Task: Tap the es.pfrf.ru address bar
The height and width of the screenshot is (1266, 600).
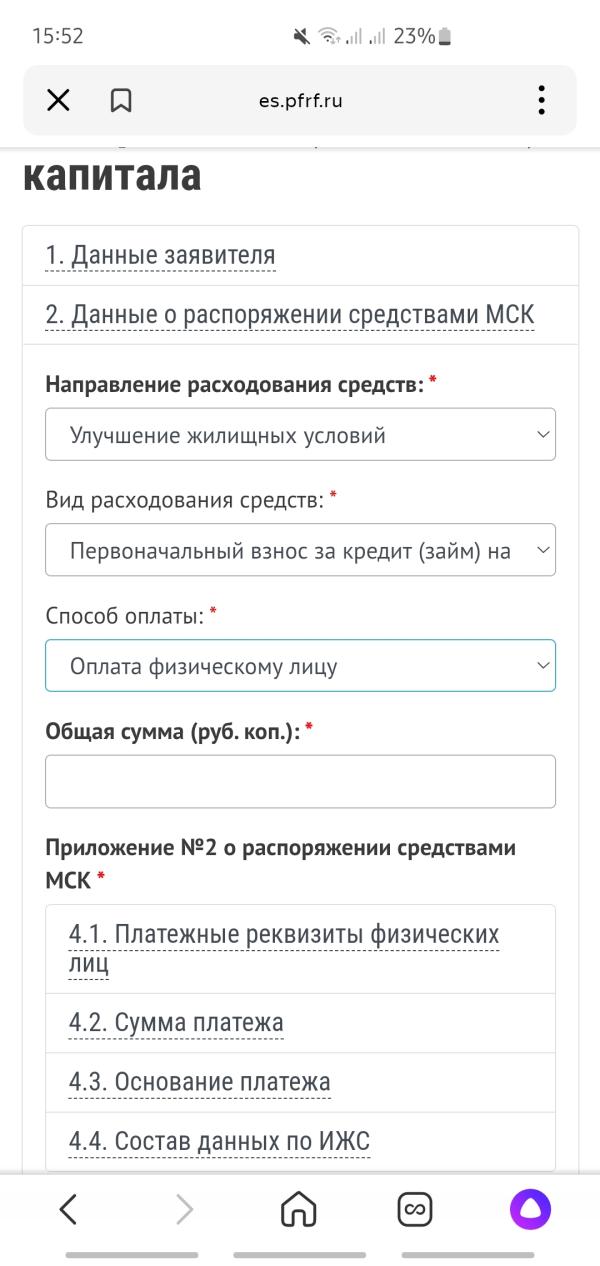Action: click(300, 100)
